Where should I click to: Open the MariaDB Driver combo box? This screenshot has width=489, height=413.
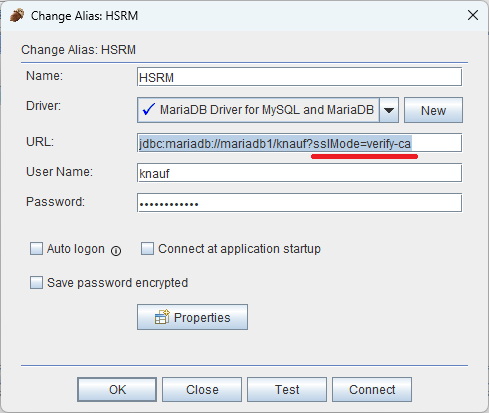(268, 110)
